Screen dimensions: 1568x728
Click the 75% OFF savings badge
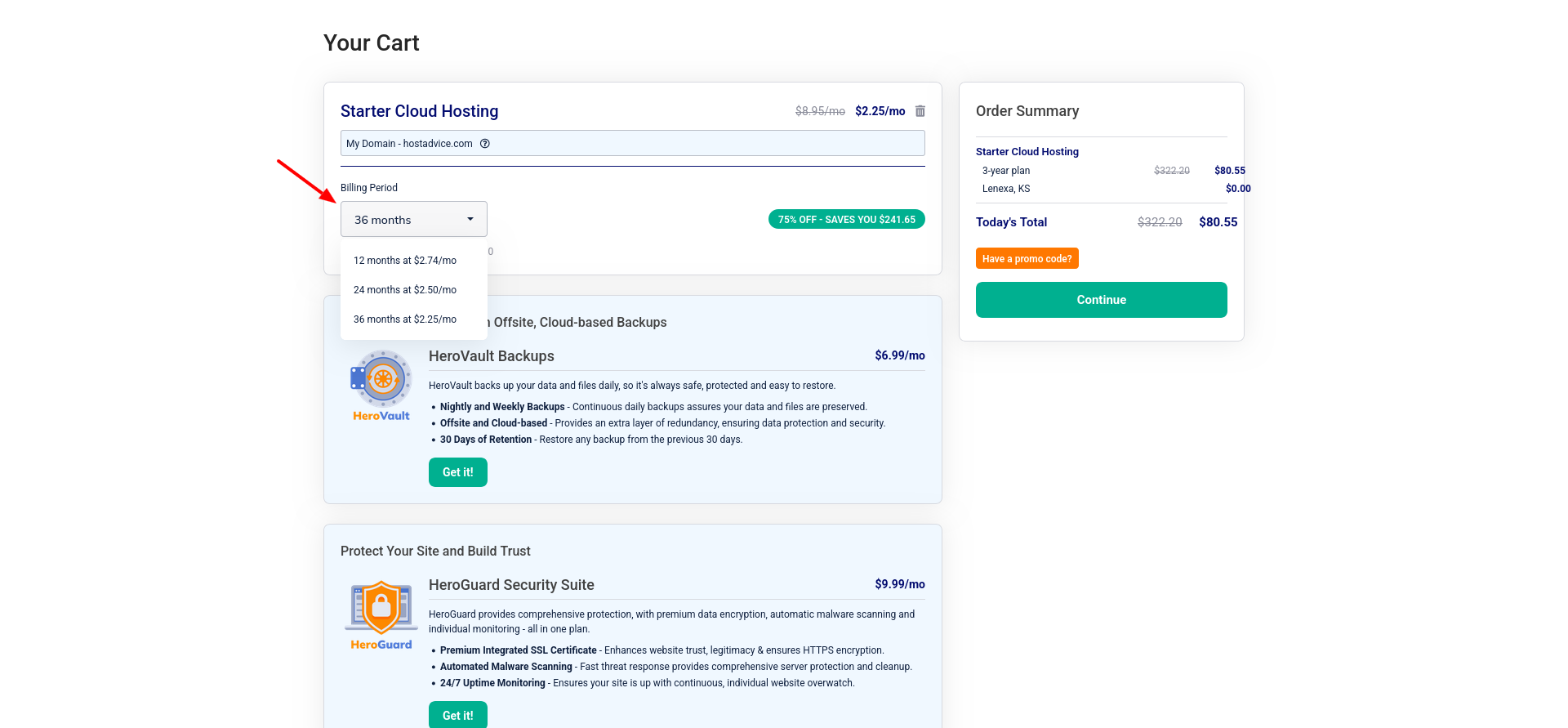click(x=847, y=219)
